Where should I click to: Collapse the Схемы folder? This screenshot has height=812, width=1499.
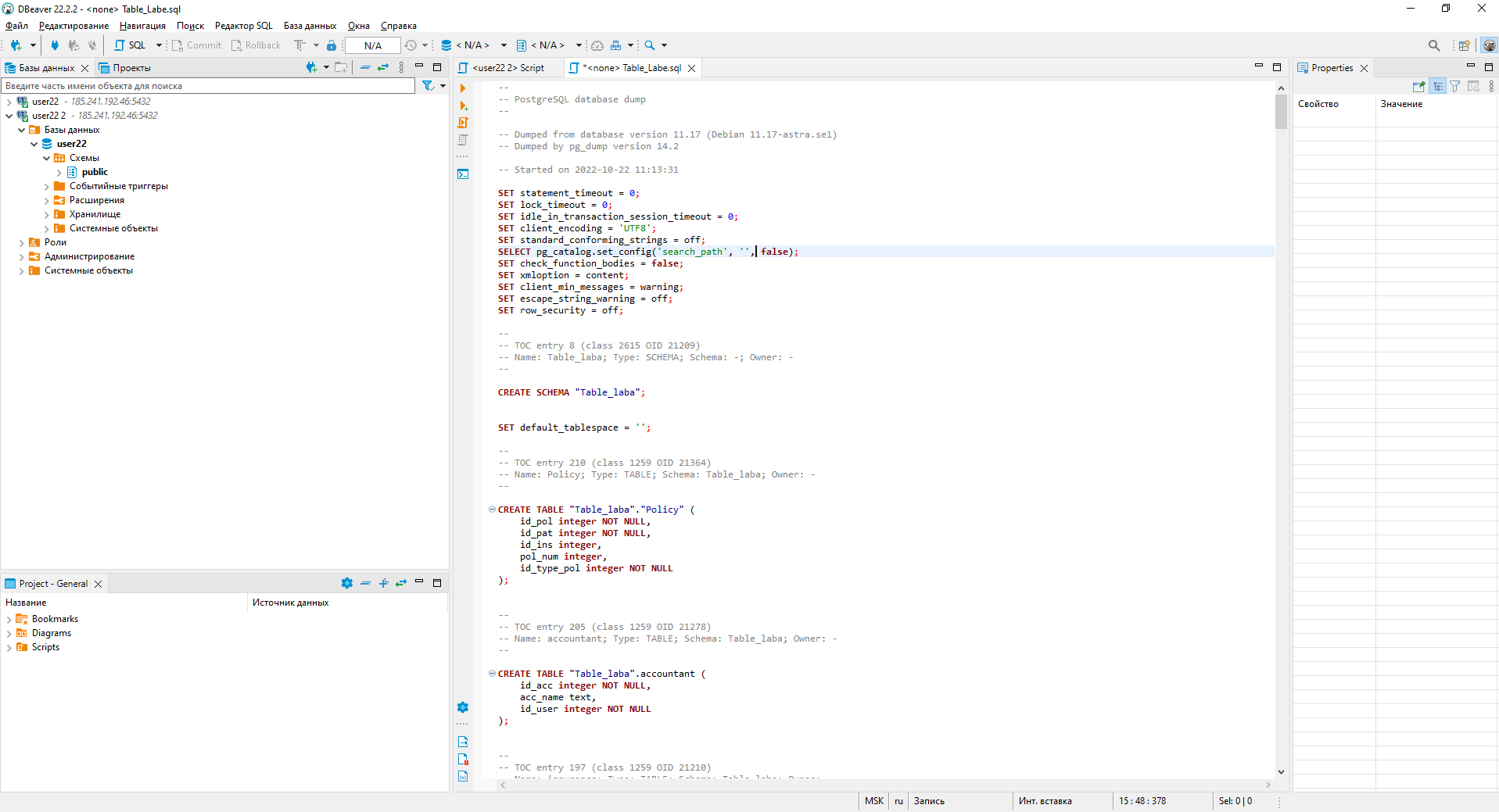[x=46, y=158]
